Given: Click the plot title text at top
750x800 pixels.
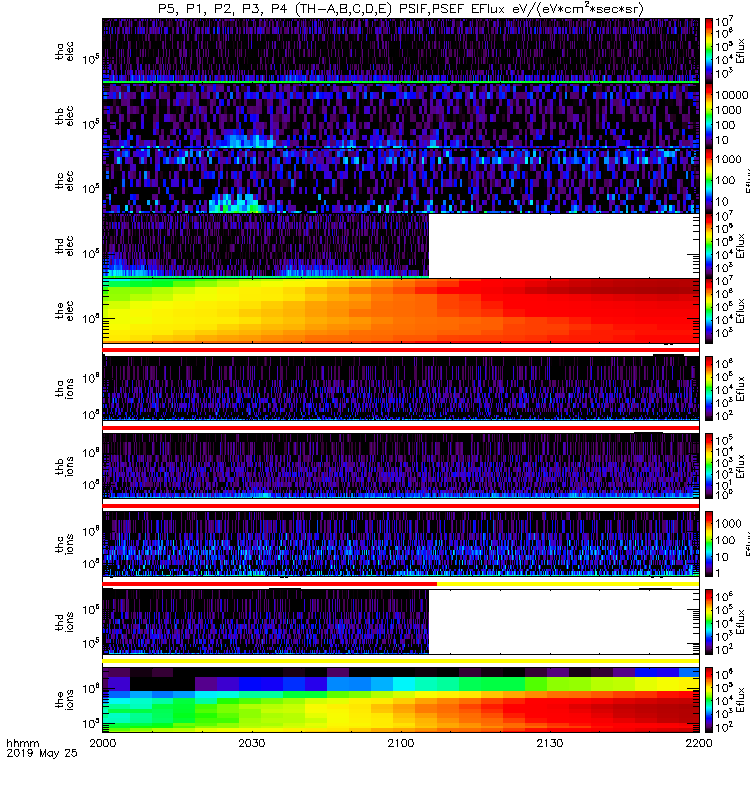Looking at the screenshot, I should [401, 9].
